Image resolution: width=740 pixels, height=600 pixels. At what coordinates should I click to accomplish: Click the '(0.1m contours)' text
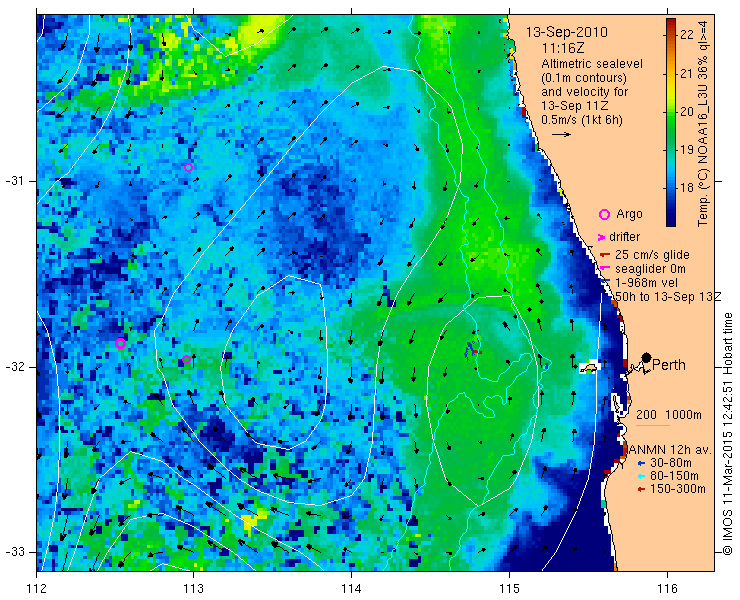coord(584,77)
